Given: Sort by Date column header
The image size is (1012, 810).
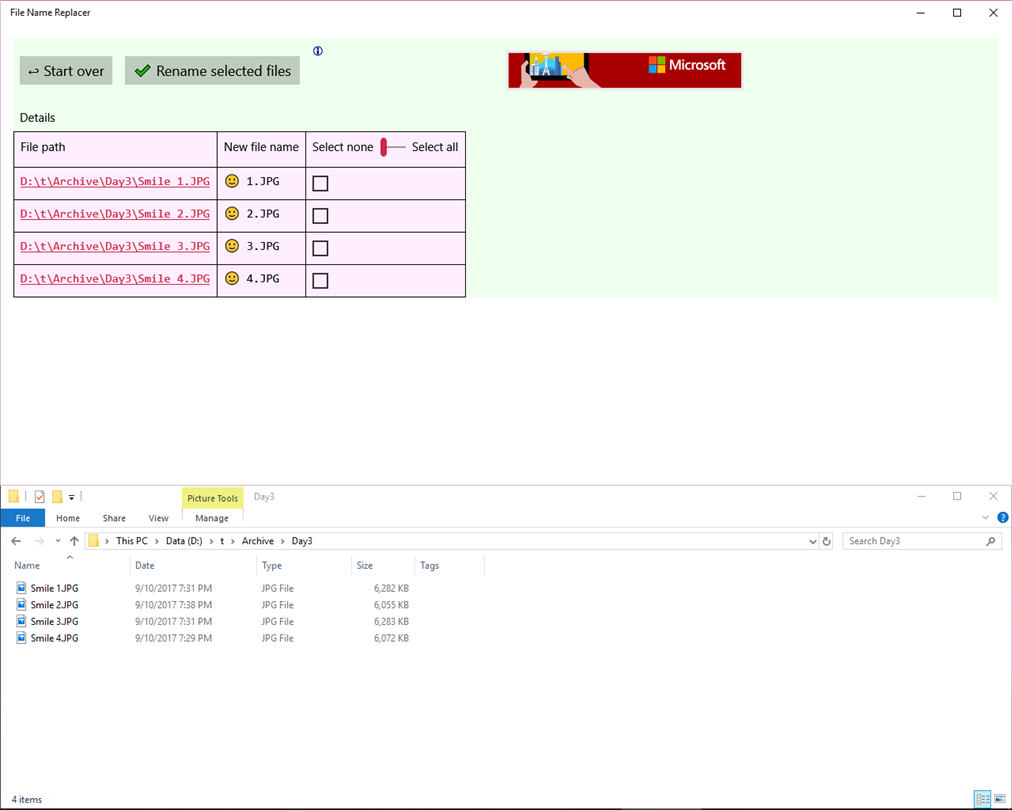Looking at the screenshot, I should 145,565.
